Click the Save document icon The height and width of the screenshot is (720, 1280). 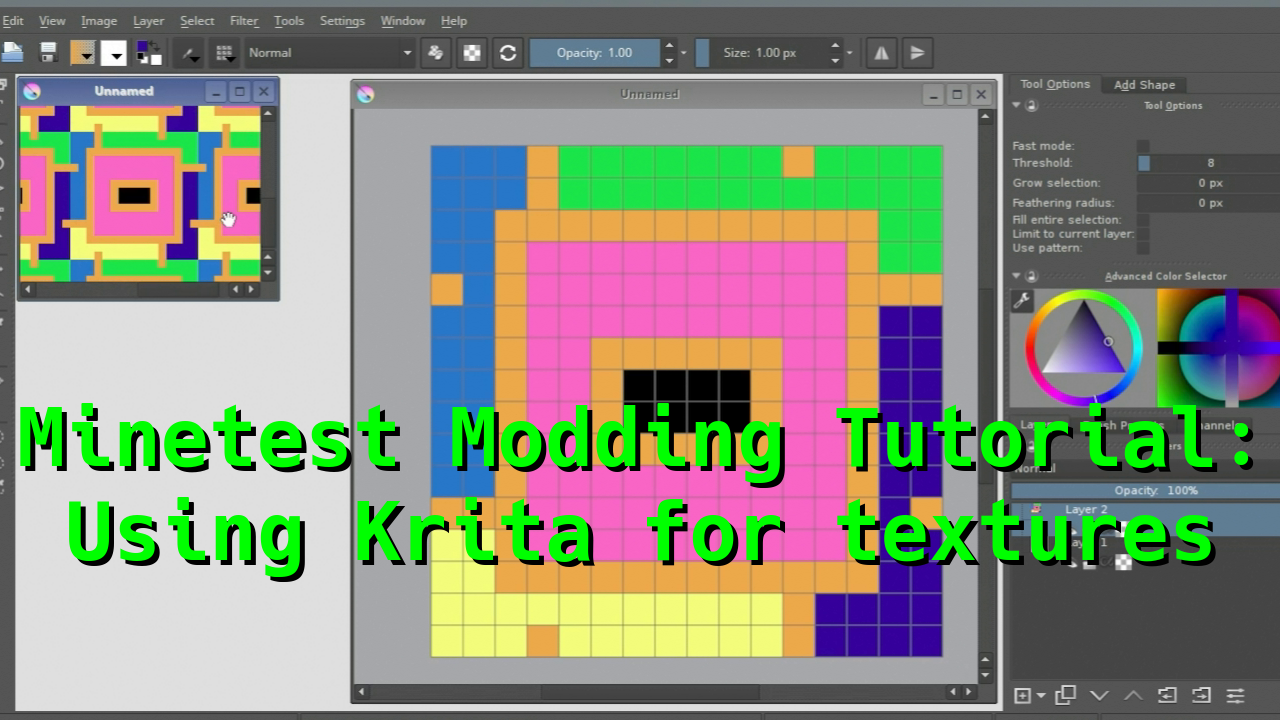click(x=47, y=53)
